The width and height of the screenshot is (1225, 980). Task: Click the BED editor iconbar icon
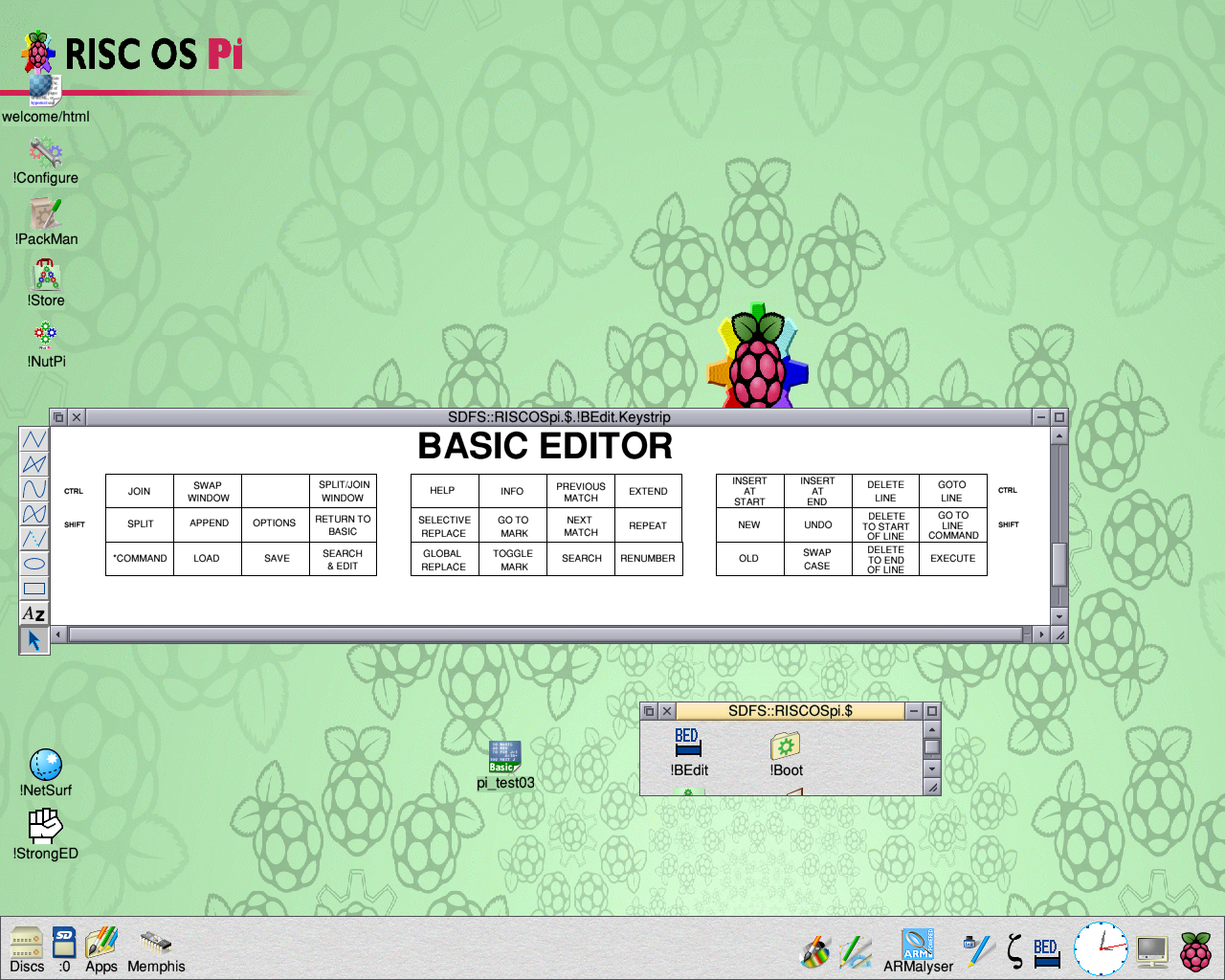(1046, 952)
